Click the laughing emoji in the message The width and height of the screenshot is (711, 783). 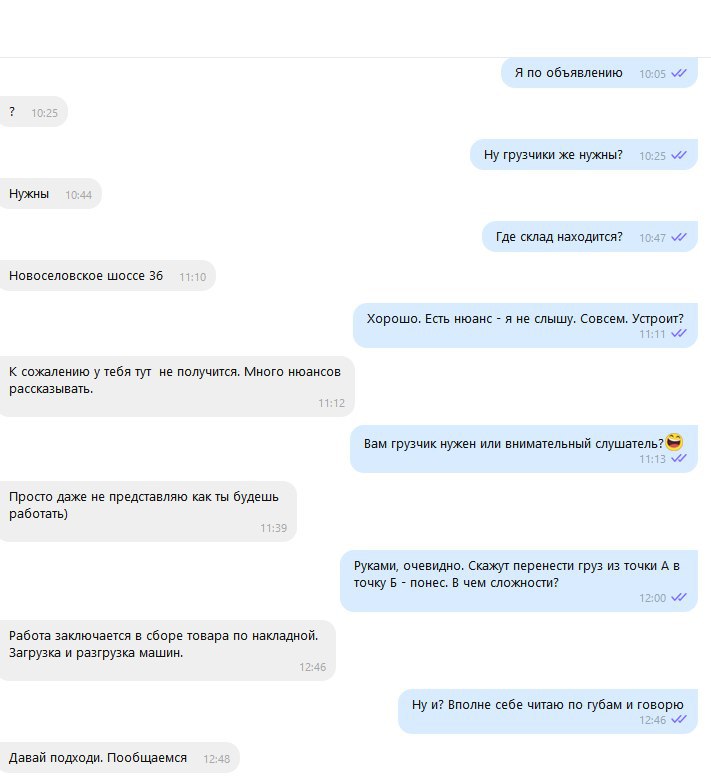[674, 442]
